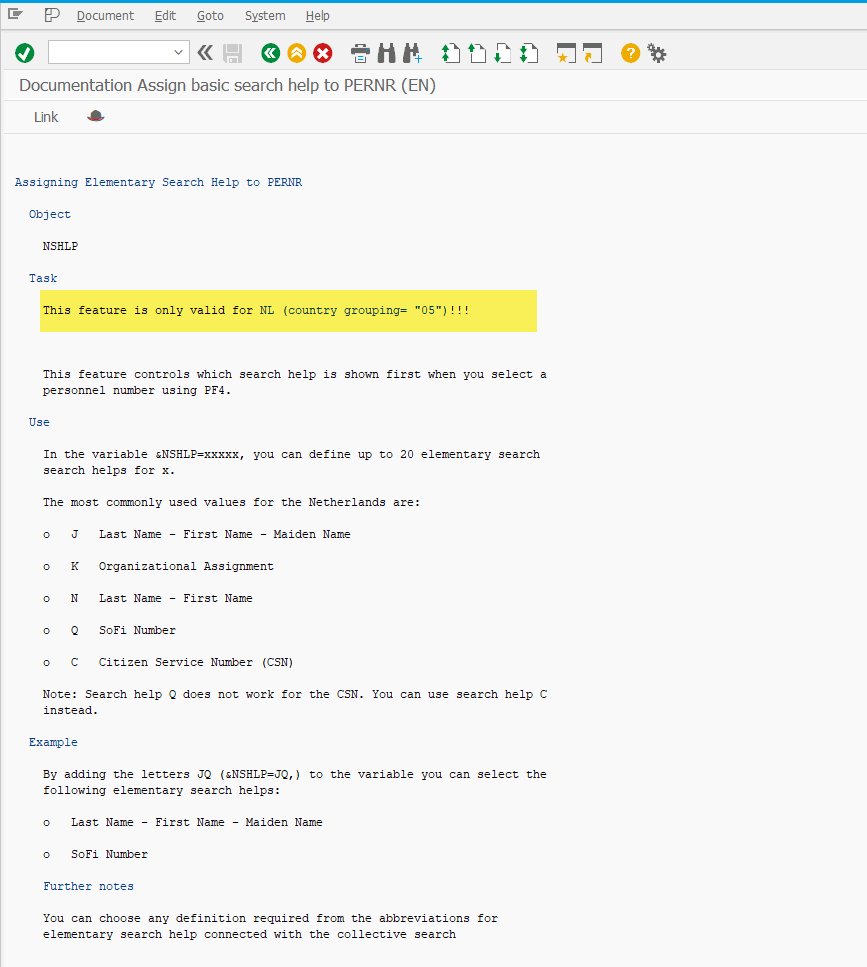The image size is (867, 967).
Task: Open the Edit menu
Action: [165, 15]
